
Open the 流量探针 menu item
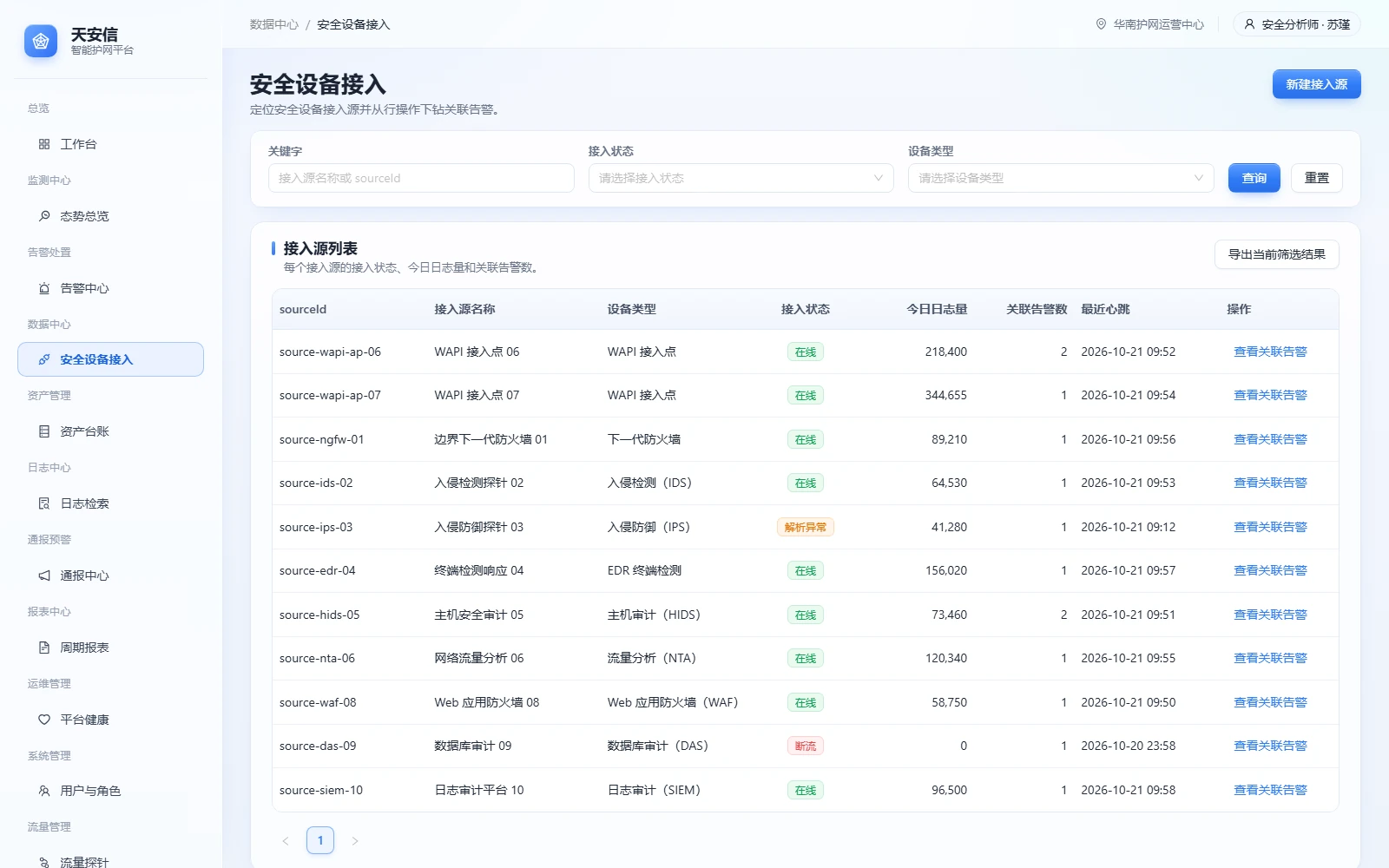tap(110, 857)
